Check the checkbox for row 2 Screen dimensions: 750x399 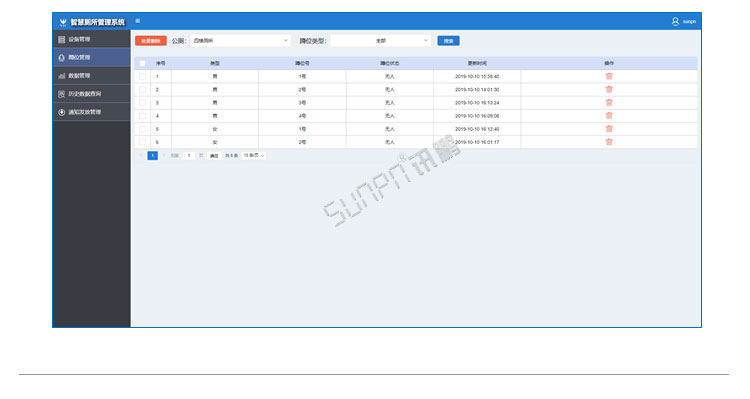click(142, 89)
